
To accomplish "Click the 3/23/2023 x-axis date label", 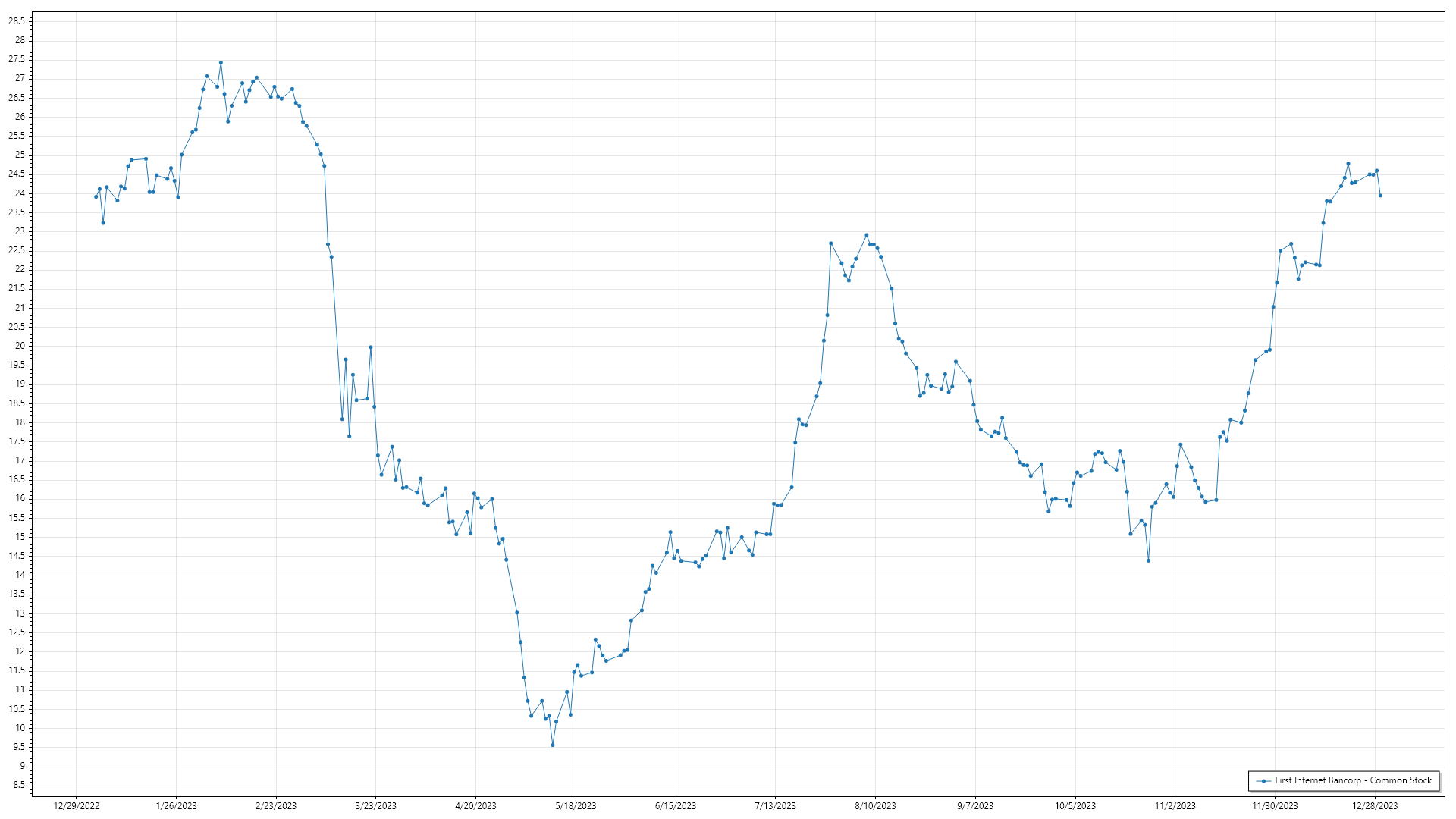I will click(376, 805).
